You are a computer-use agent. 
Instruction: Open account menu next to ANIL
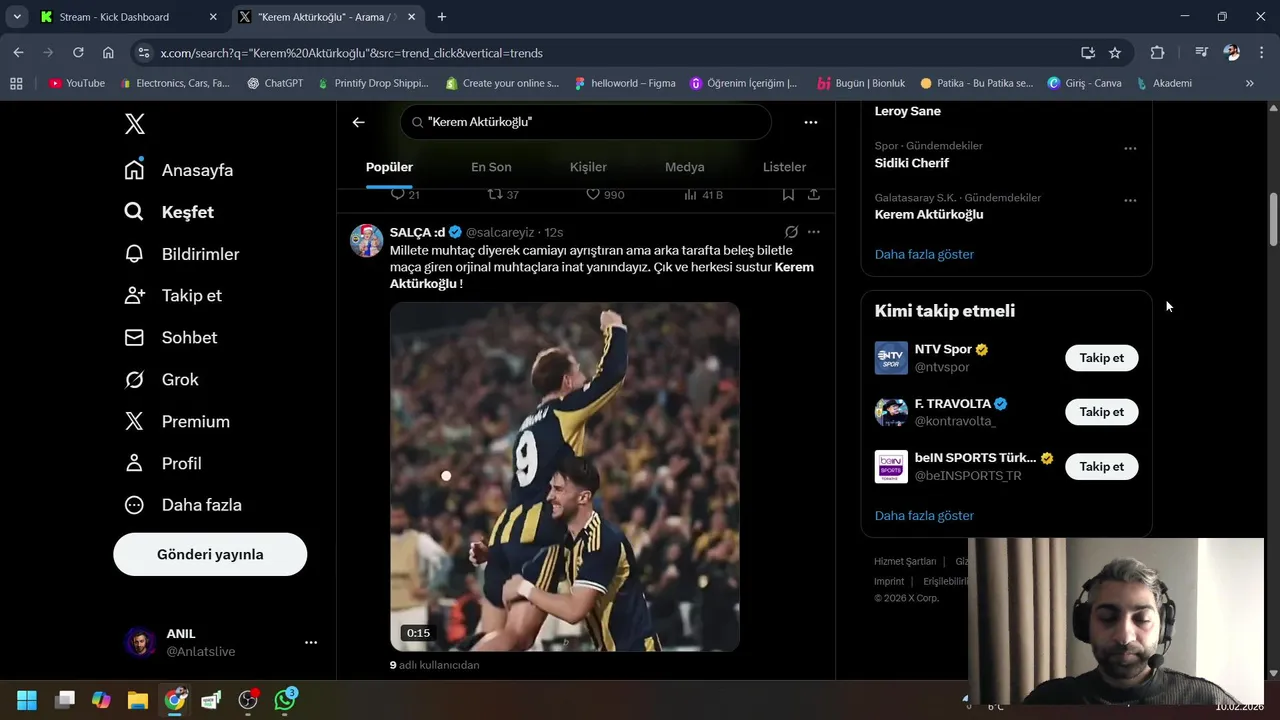(311, 642)
